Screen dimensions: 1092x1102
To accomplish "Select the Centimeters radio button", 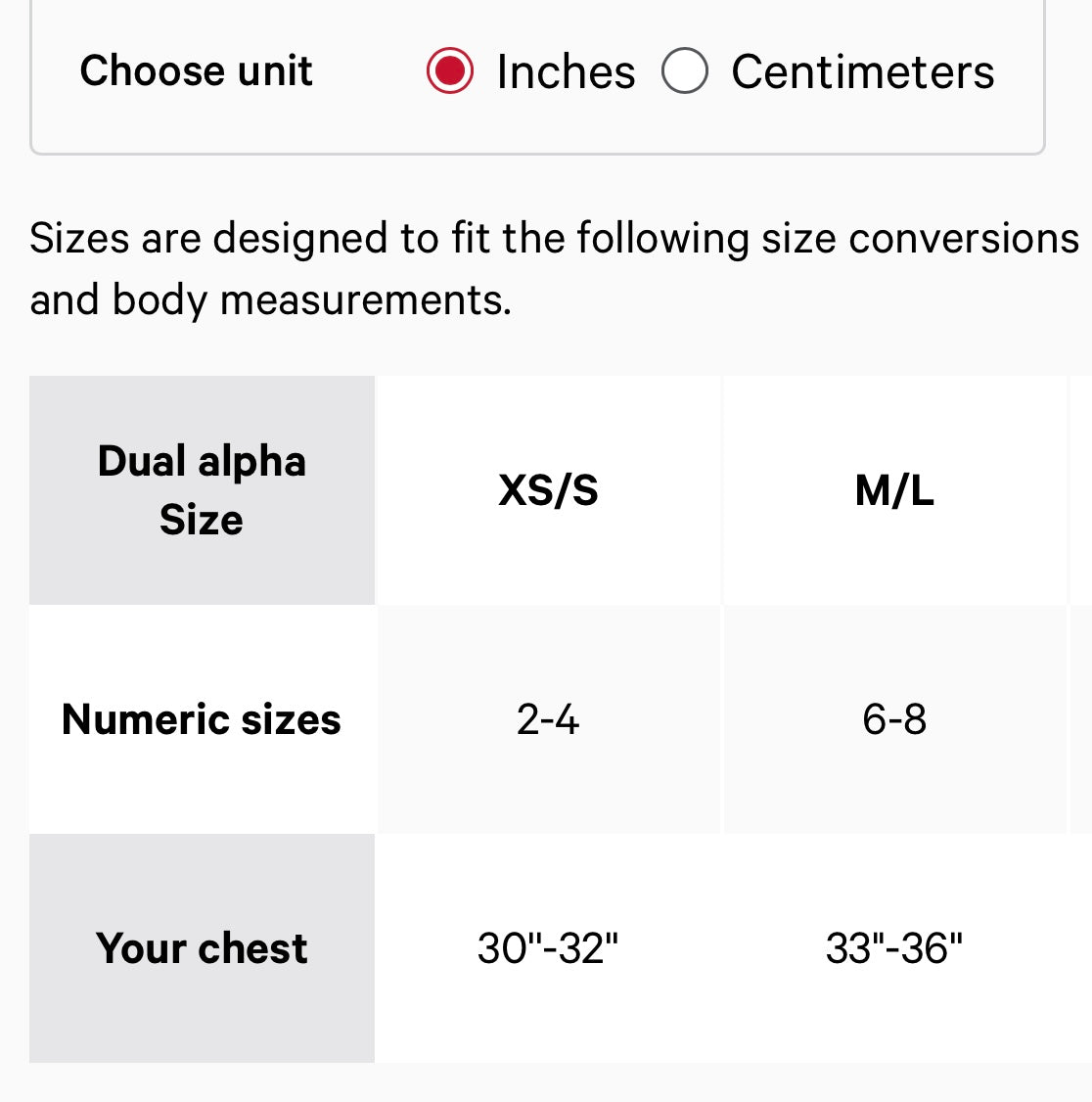I will click(x=685, y=71).
